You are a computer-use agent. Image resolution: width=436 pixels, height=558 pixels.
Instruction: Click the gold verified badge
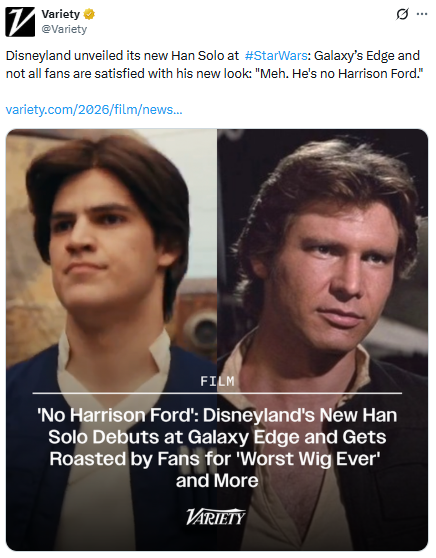click(89, 15)
